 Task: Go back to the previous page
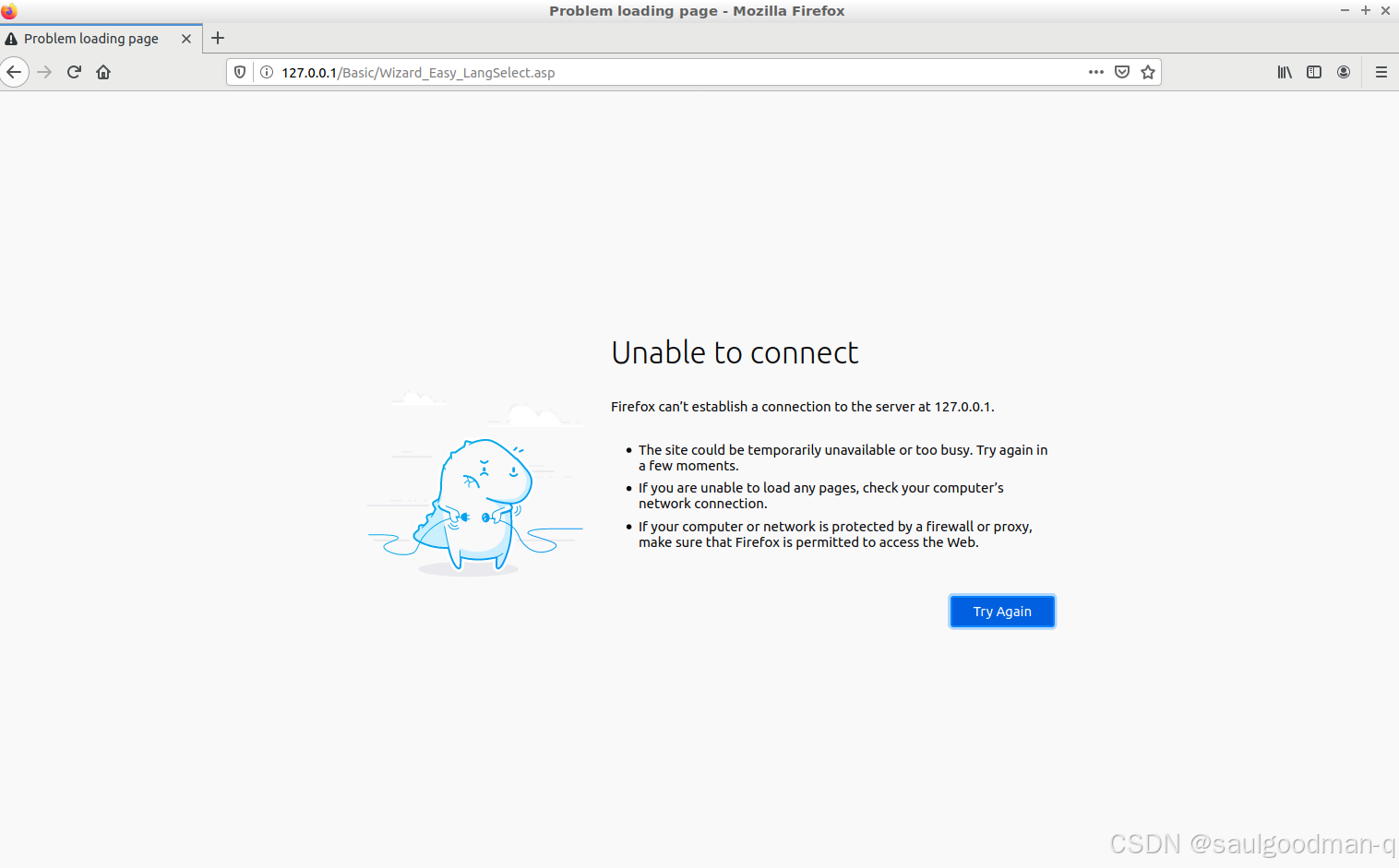pyautogui.click(x=14, y=72)
